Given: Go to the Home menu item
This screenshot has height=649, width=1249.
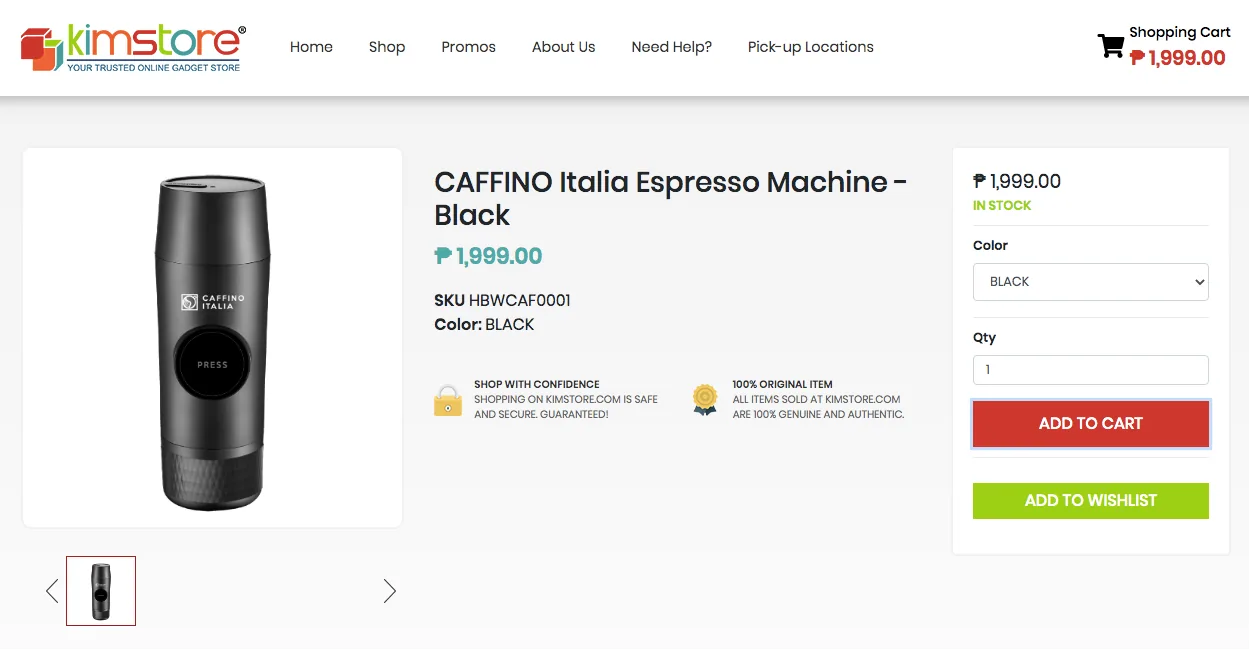Looking at the screenshot, I should [311, 47].
